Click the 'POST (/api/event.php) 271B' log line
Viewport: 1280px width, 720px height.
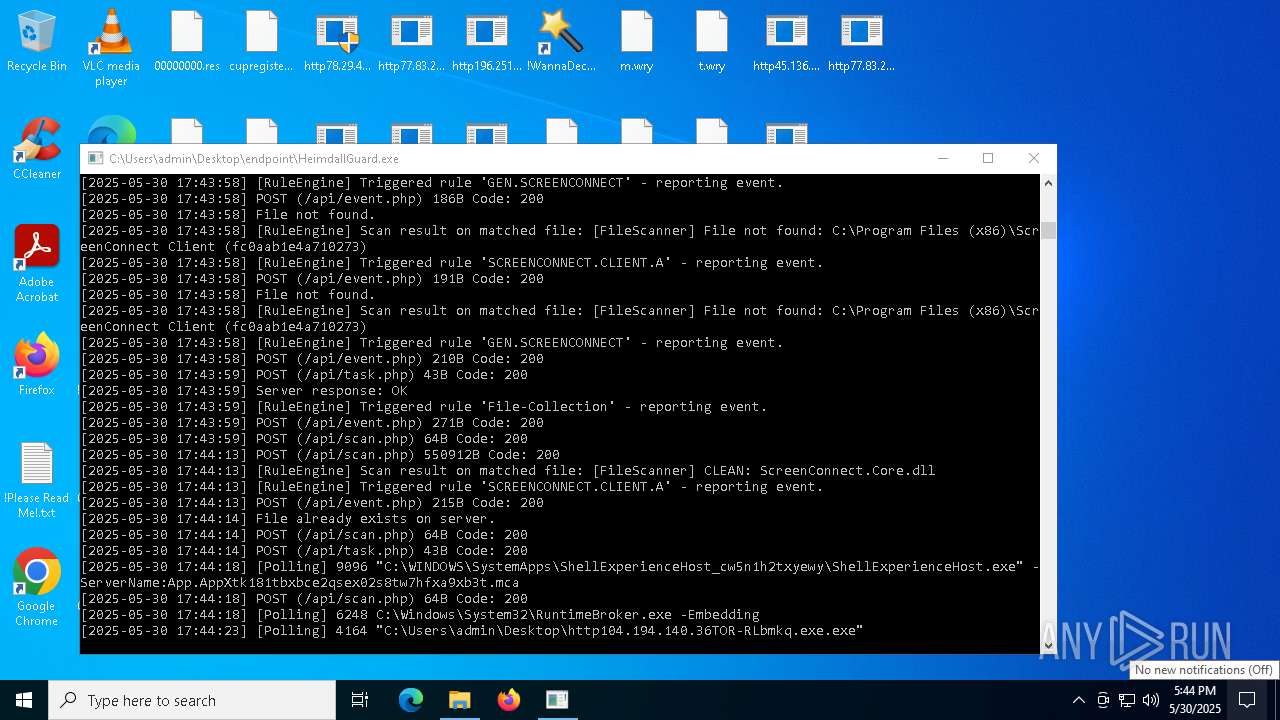312,423
